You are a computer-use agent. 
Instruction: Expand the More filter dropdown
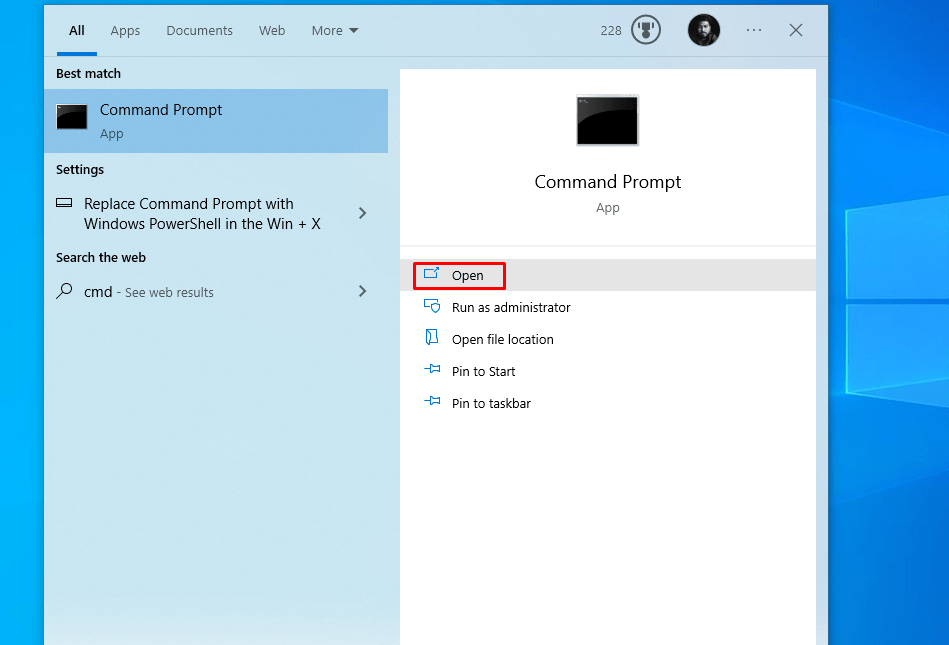pos(335,30)
